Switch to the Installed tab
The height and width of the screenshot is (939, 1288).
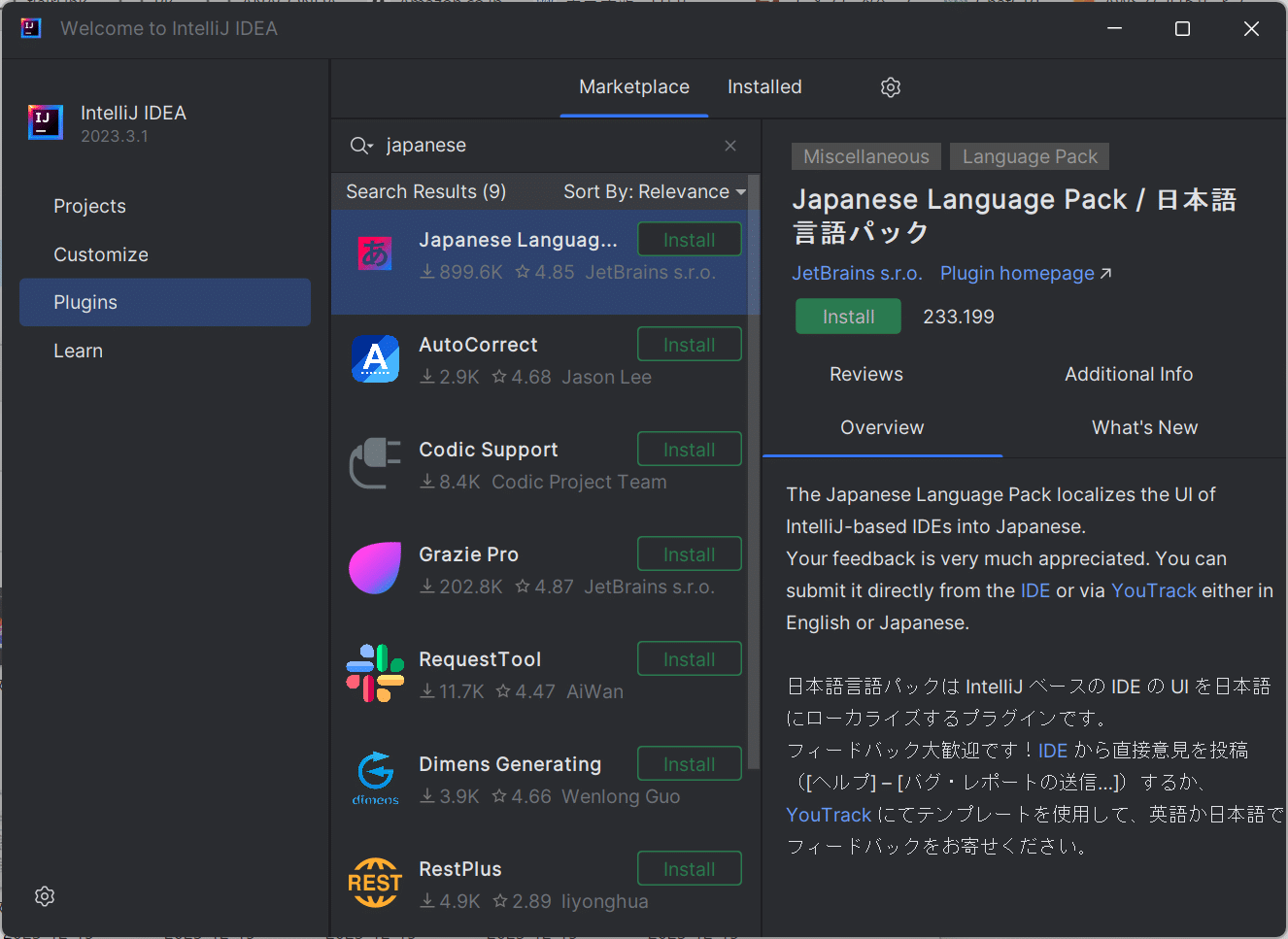point(764,87)
